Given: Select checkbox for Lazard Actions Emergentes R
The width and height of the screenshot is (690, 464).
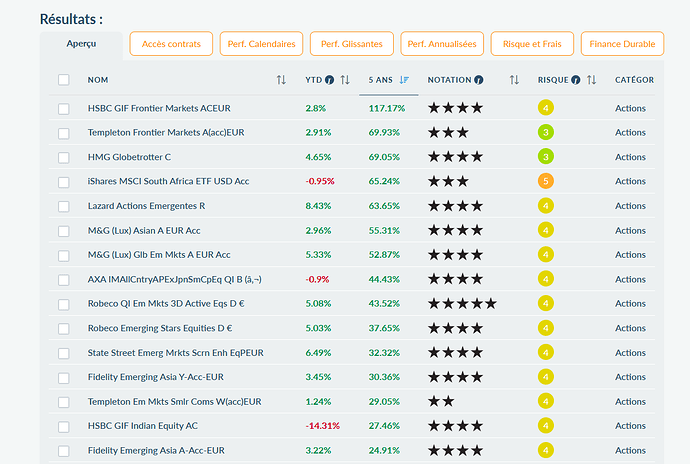Looking at the screenshot, I should (x=64, y=206).
